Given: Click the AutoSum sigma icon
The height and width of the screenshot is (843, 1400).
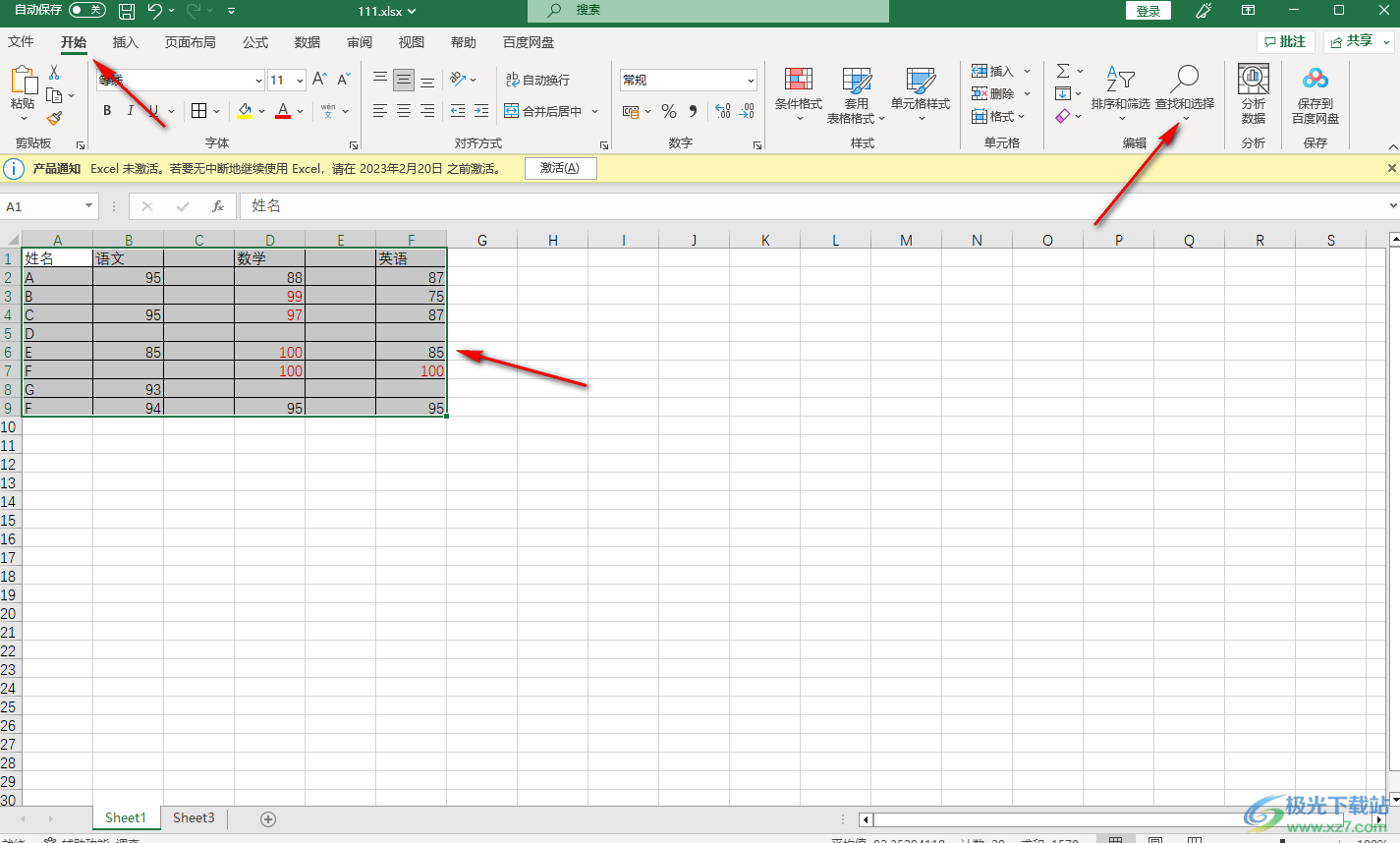Looking at the screenshot, I should point(1063,71).
